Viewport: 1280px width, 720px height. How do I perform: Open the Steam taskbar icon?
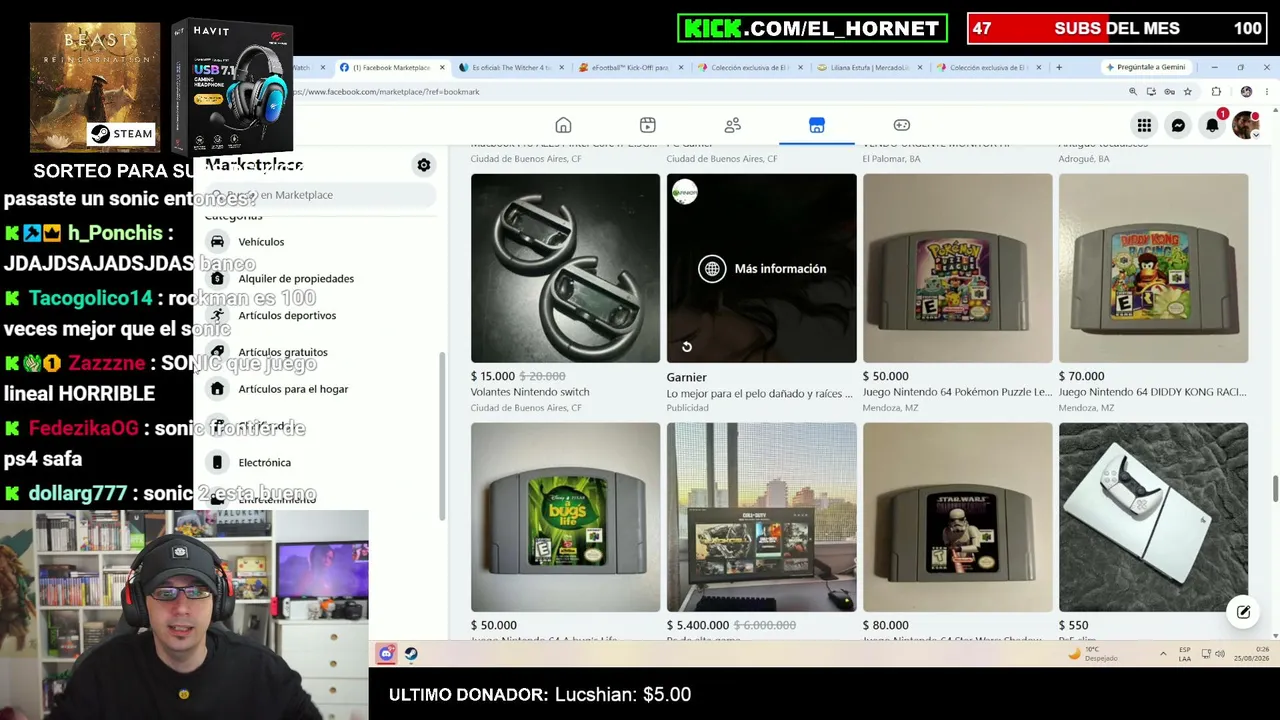[x=411, y=654]
